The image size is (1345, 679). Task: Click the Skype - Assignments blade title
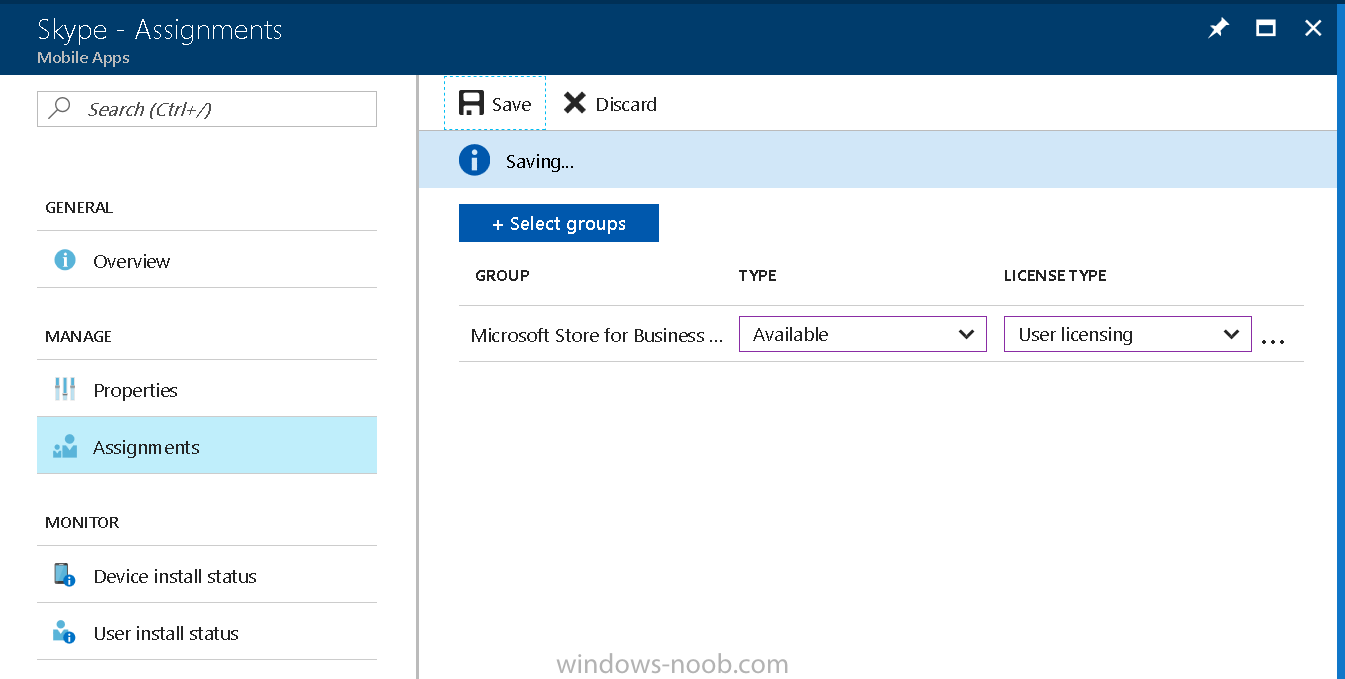click(160, 30)
